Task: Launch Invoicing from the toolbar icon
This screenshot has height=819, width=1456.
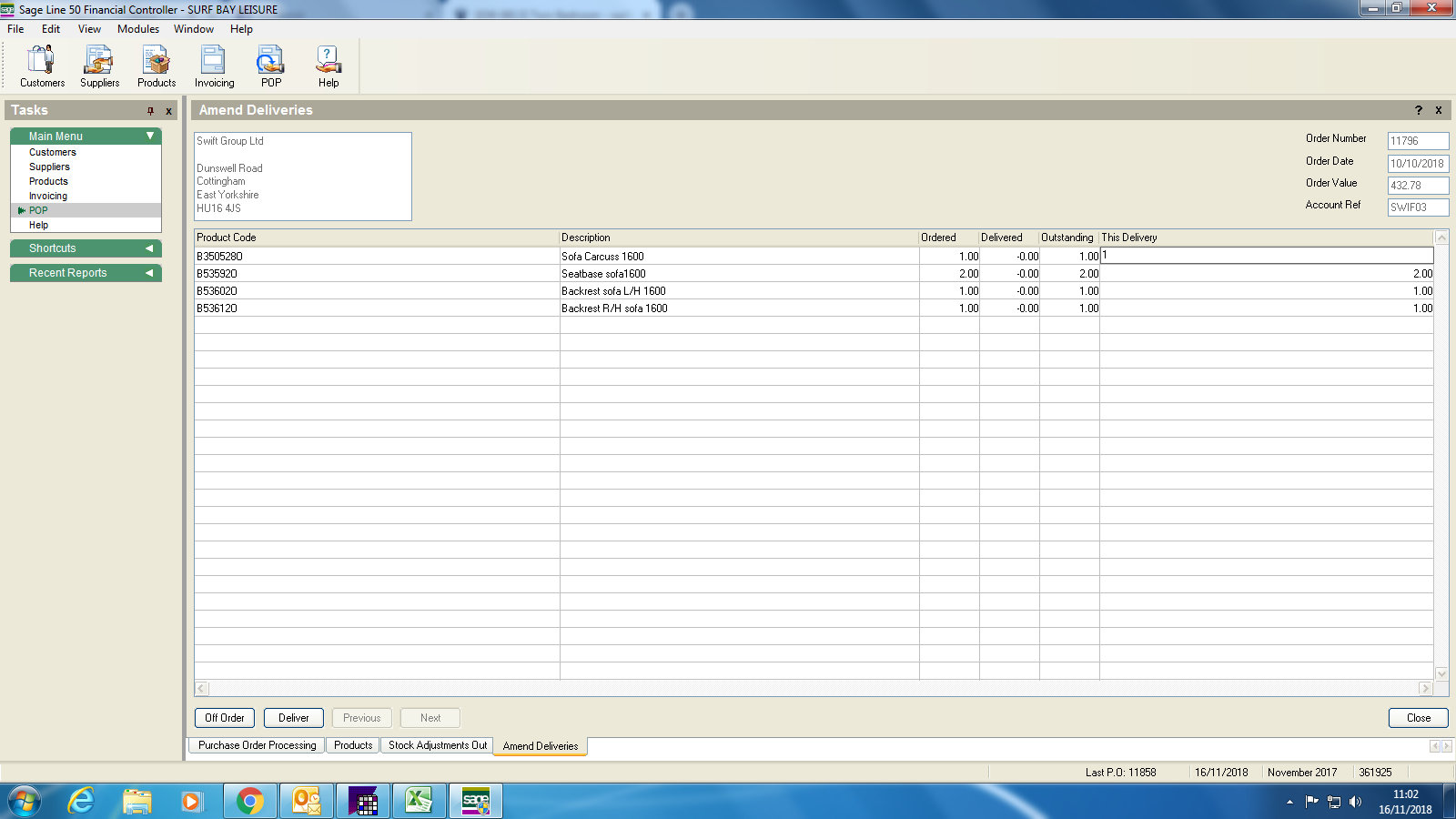Action: 214,66
